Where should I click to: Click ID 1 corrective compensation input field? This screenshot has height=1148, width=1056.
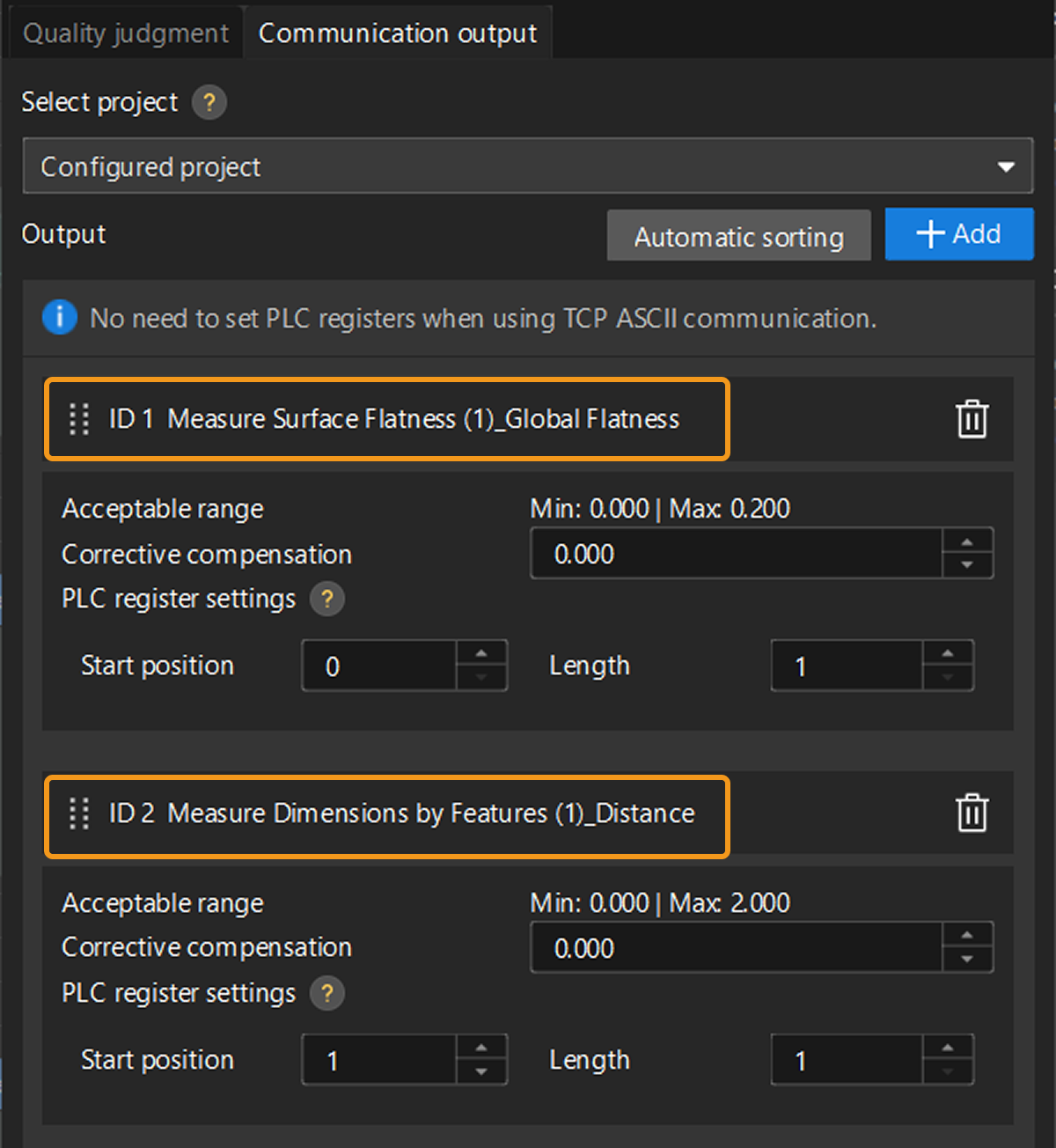[x=735, y=554]
